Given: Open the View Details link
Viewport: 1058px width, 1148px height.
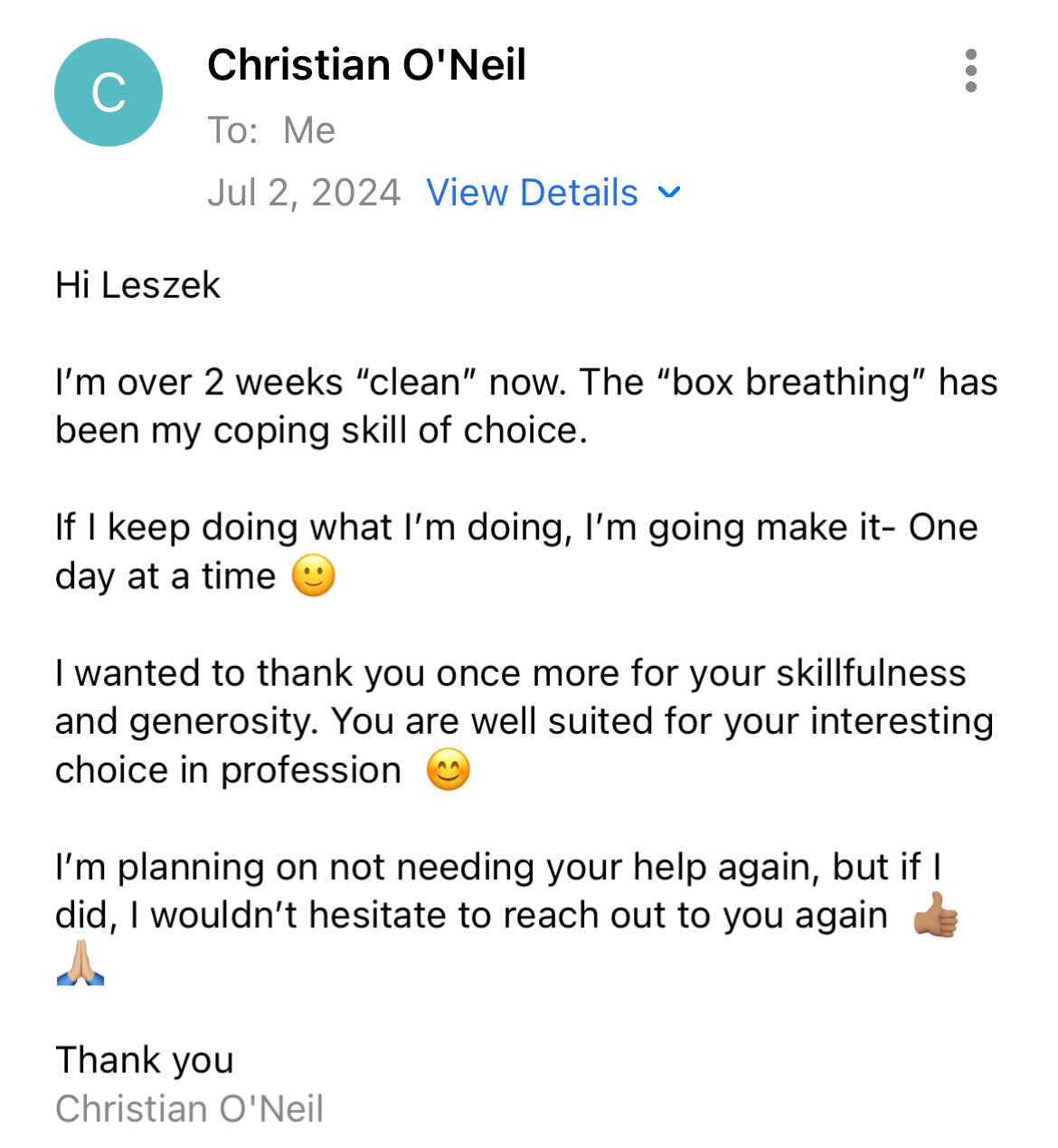Looking at the screenshot, I should coord(532,193).
